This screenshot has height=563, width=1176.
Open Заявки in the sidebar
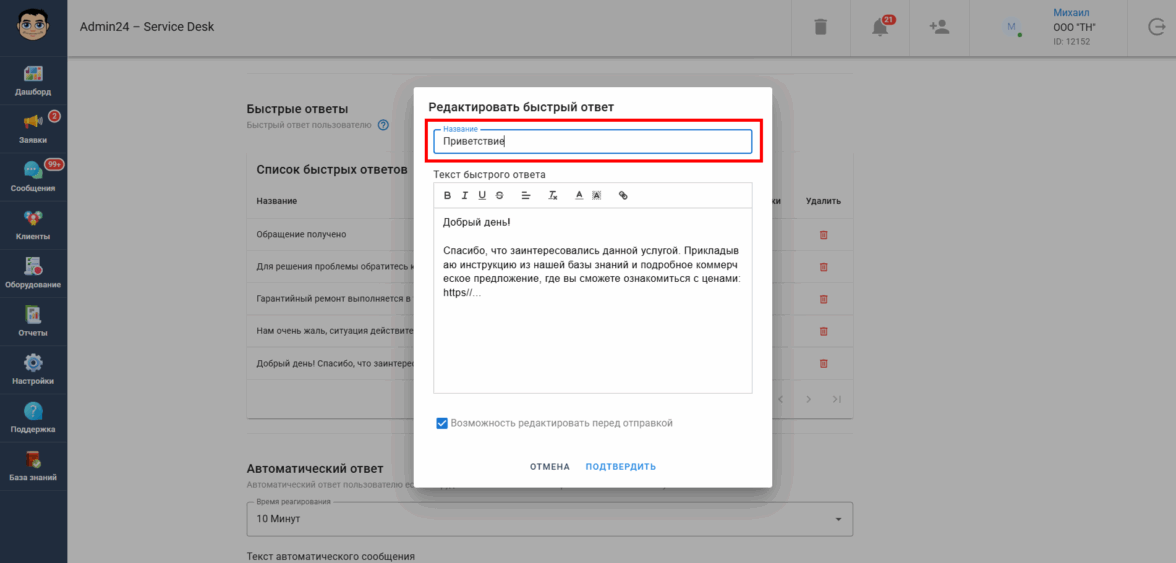[33, 129]
